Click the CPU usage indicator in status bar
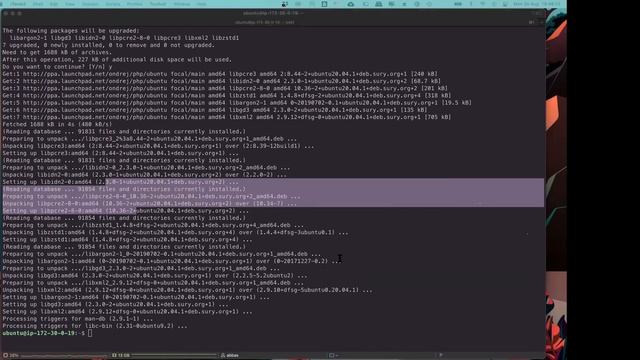Image resolution: width=640 pixels, height=360 pixels. pos(11,355)
